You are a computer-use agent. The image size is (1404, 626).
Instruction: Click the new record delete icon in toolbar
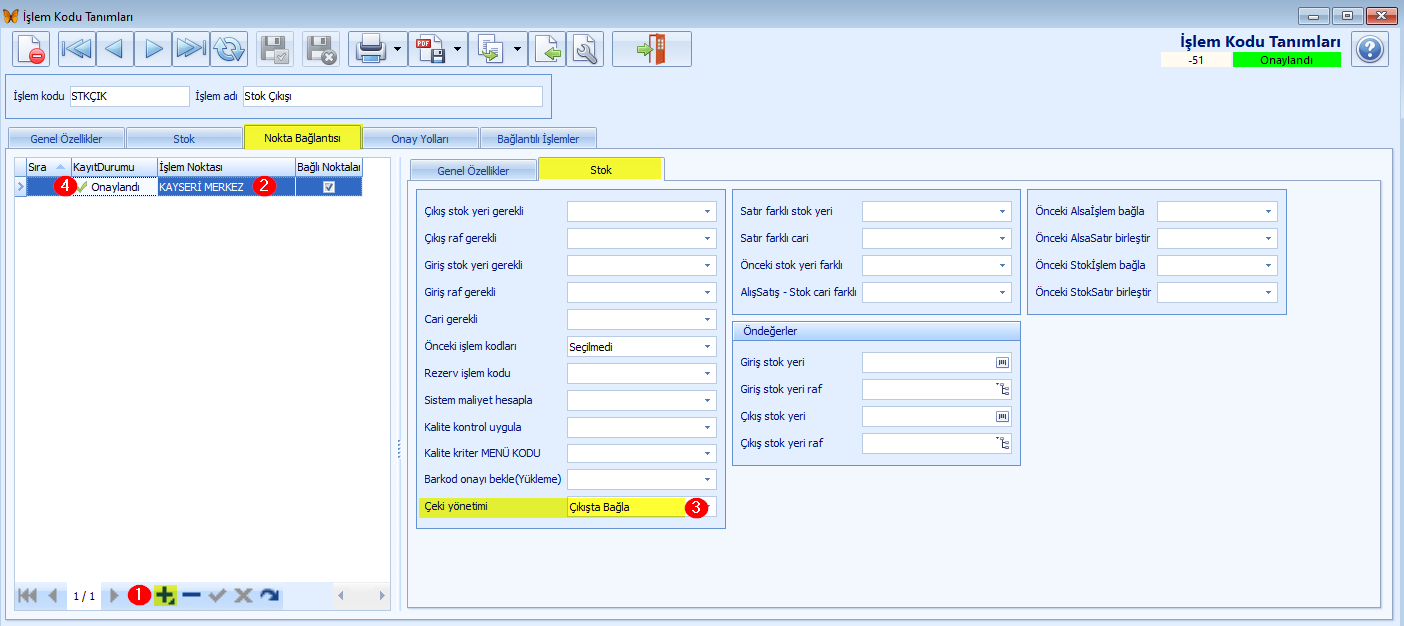tap(31, 49)
